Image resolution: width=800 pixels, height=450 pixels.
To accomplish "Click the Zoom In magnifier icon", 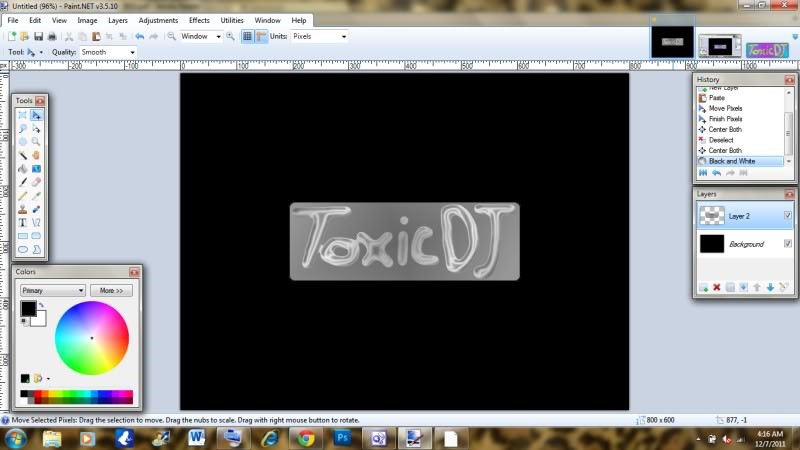I will point(231,36).
